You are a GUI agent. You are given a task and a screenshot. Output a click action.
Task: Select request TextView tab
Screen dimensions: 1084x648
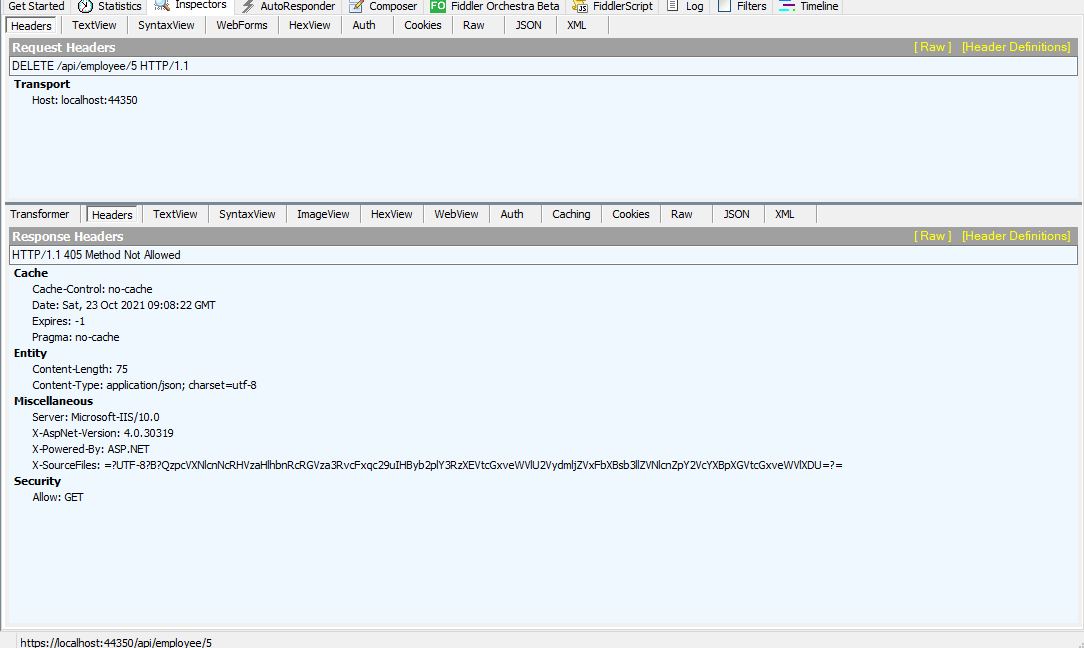point(94,25)
